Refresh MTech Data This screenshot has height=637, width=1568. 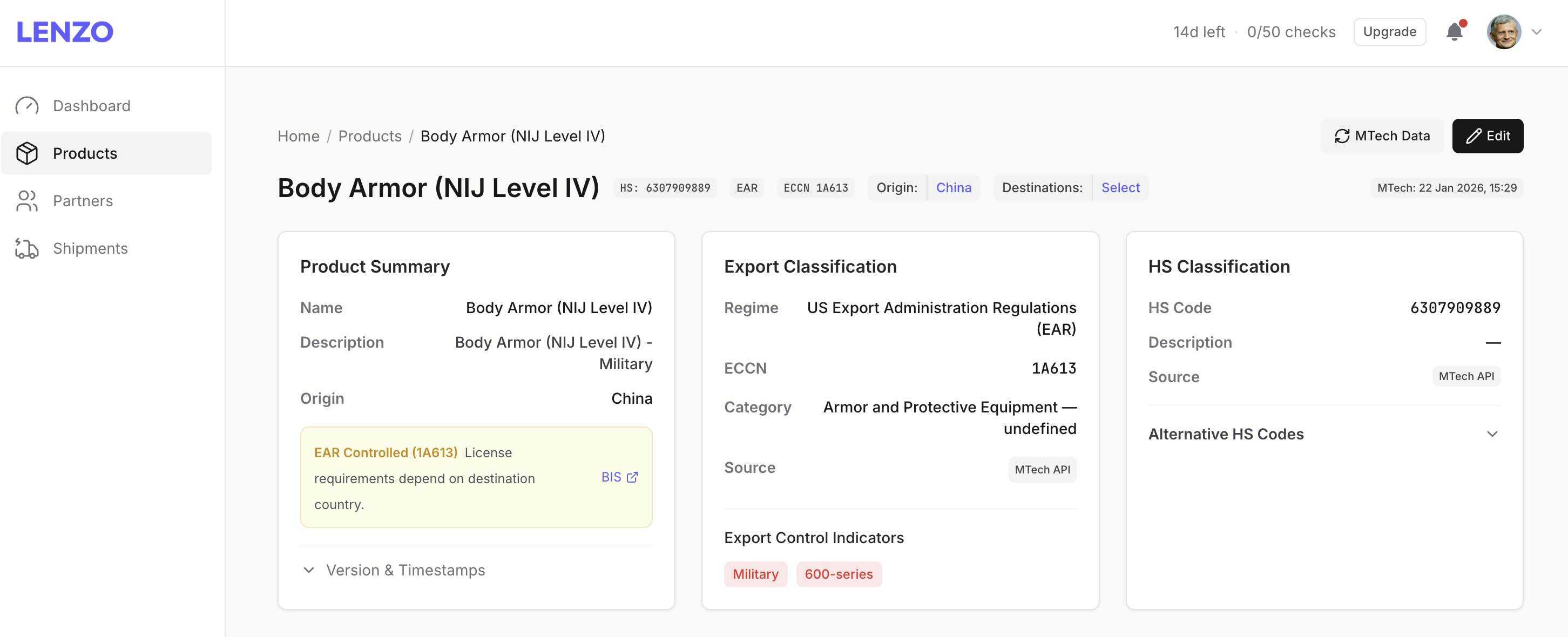pos(1382,135)
